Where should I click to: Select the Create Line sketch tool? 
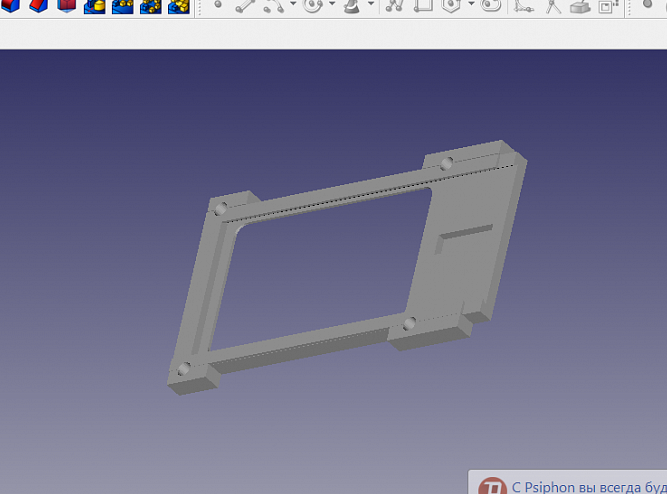[x=245, y=5]
